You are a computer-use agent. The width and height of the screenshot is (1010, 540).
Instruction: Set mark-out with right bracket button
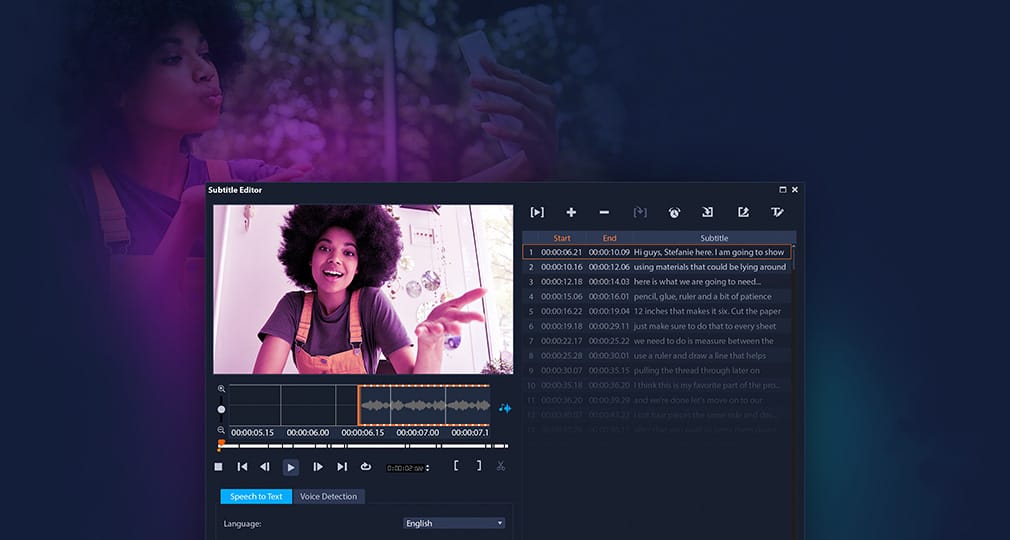479,466
